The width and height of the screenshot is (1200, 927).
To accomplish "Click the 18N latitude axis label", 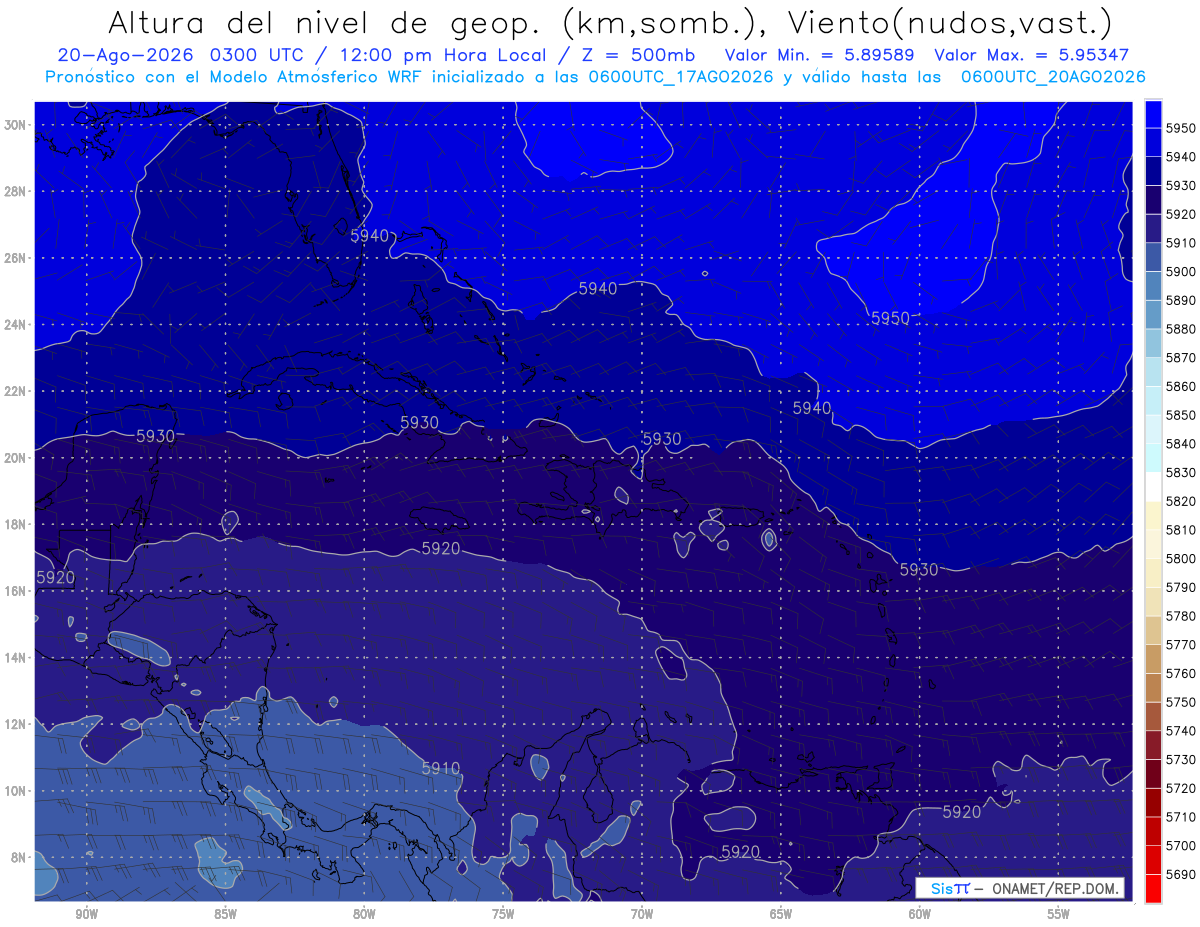I will coord(17,525).
